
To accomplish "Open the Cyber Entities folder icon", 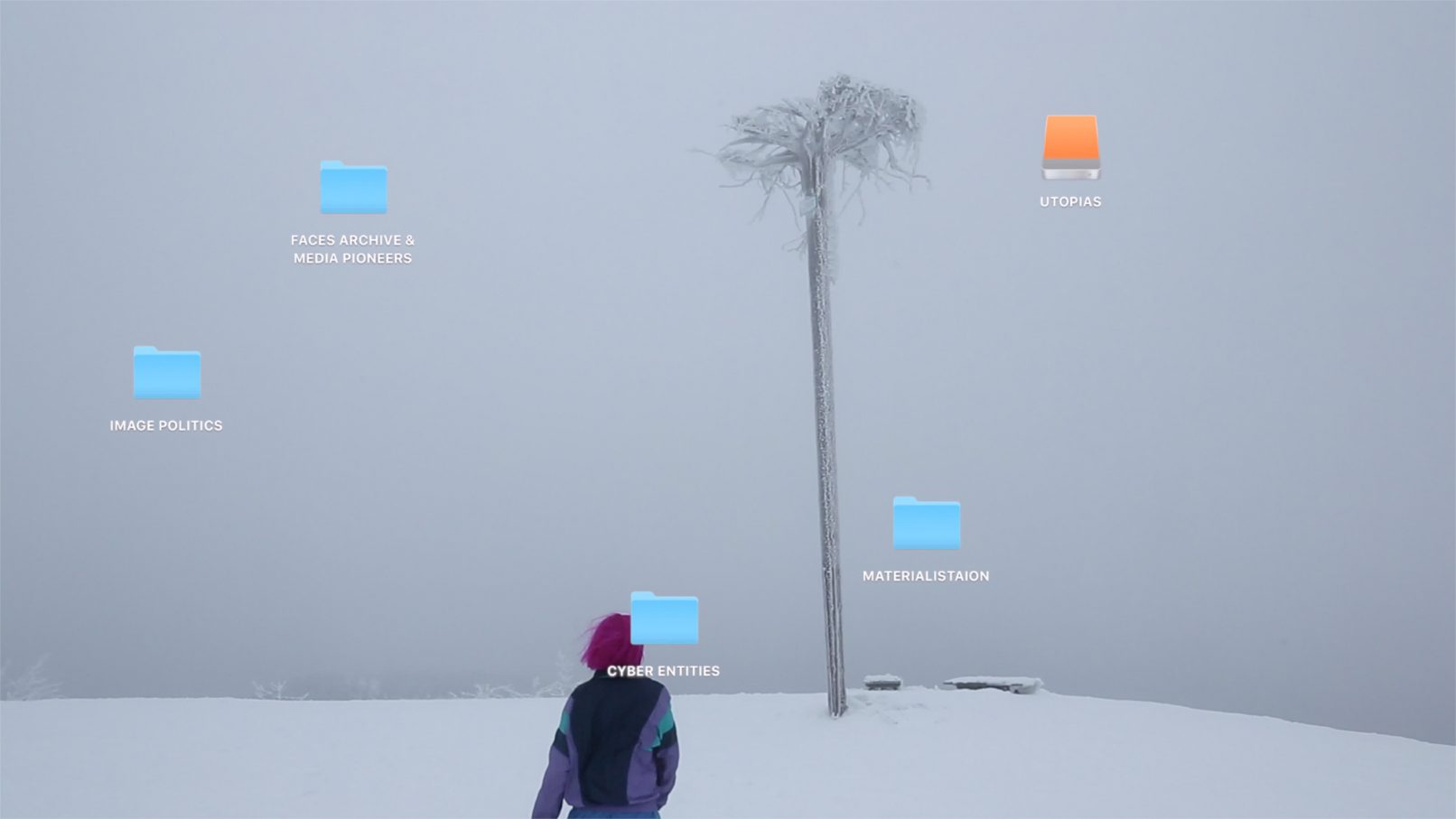I will [664, 619].
